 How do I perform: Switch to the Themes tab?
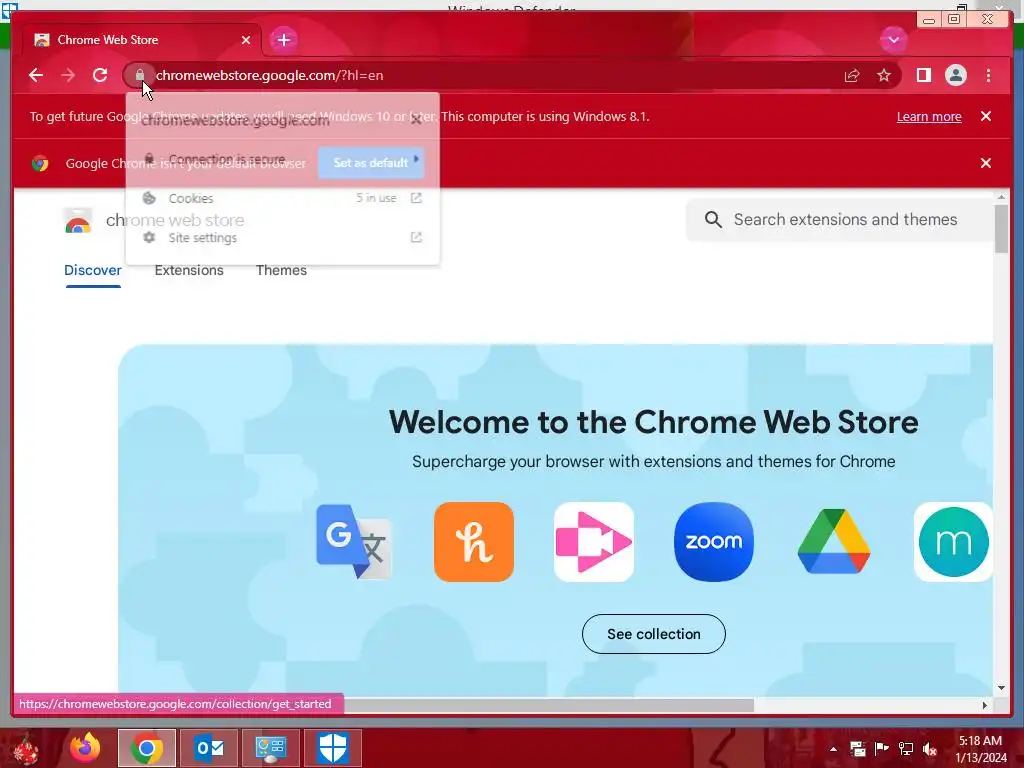click(x=281, y=270)
